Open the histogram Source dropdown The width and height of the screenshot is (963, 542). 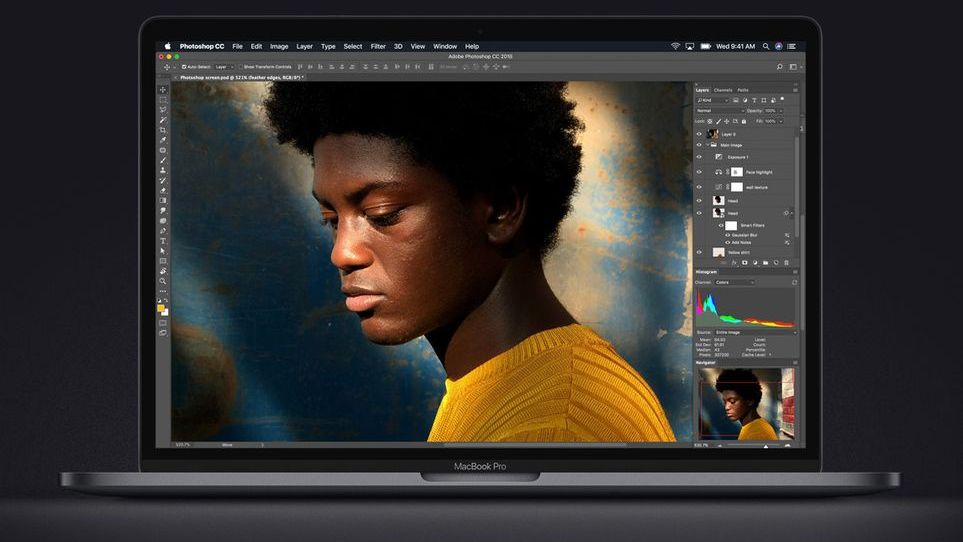click(756, 332)
